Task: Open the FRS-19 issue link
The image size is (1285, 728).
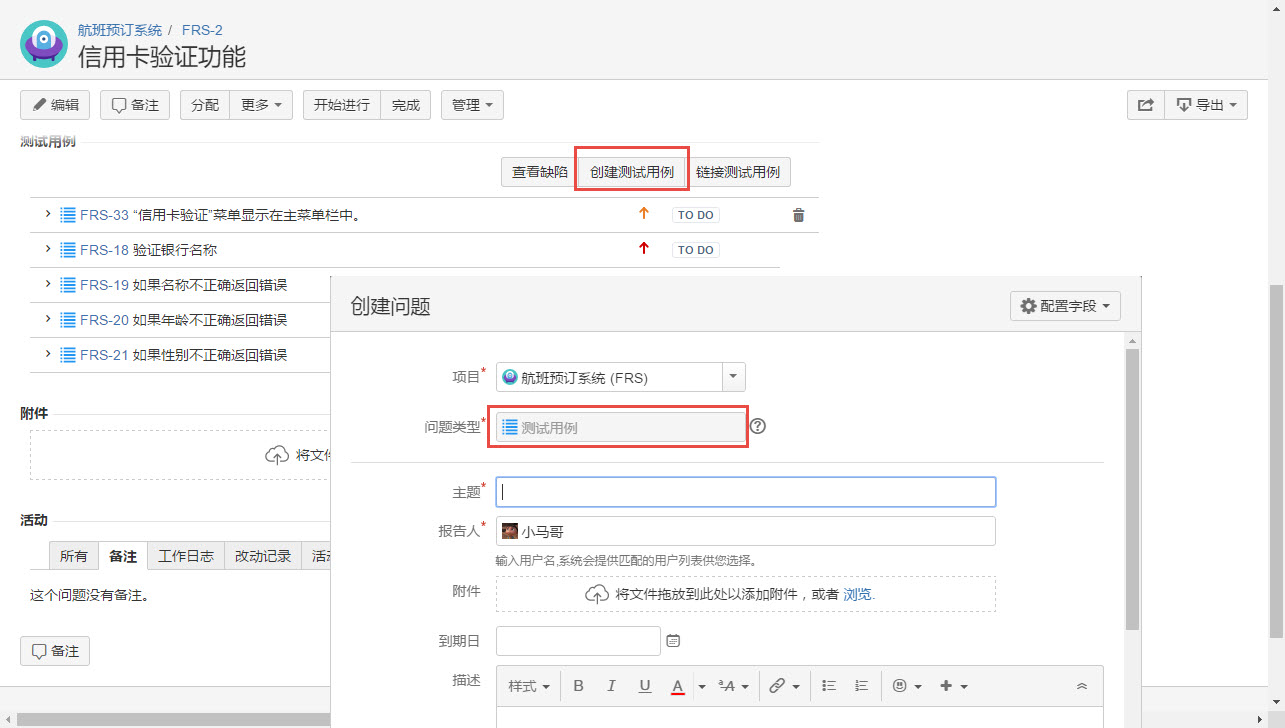Action: point(105,285)
